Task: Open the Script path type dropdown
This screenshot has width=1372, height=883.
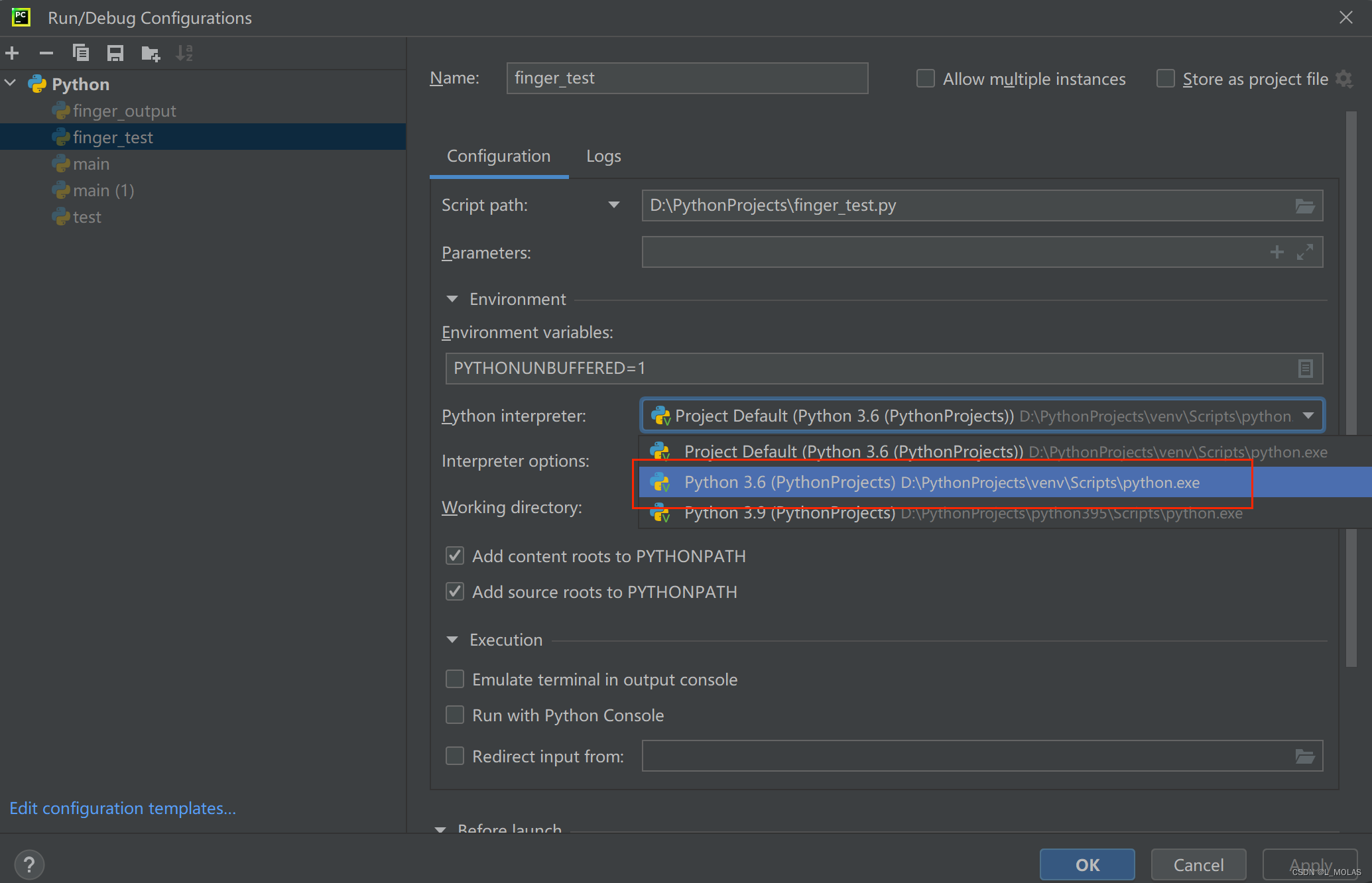Action: click(614, 206)
